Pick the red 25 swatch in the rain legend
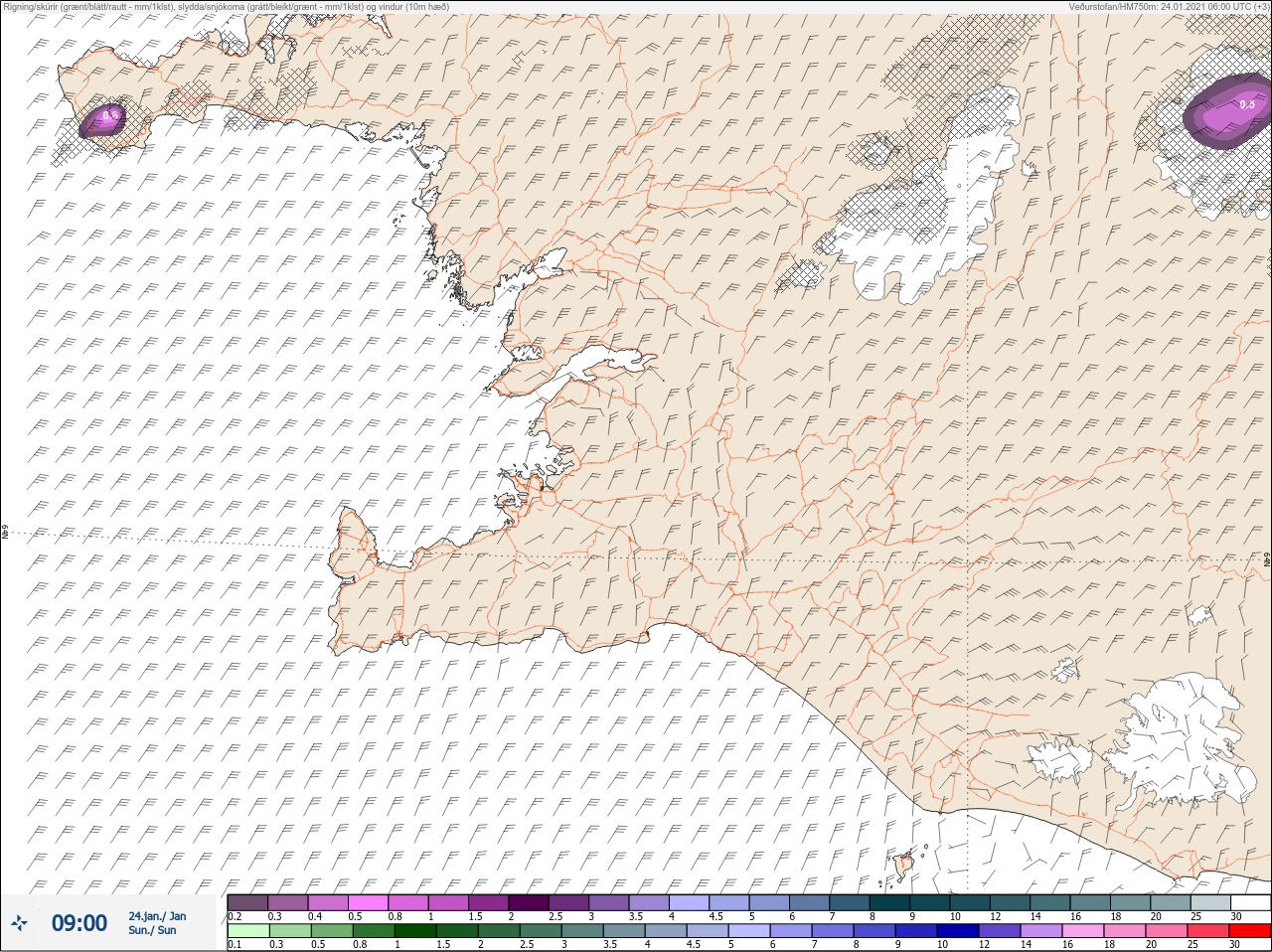 [1210, 930]
